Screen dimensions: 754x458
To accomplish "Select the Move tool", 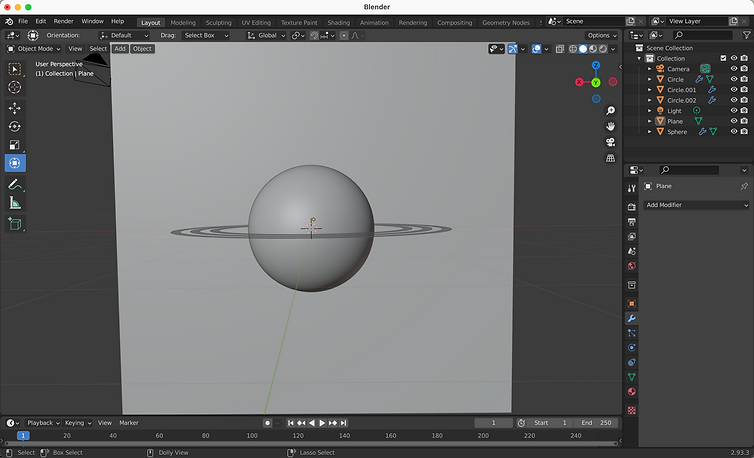I will coord(15,108).
